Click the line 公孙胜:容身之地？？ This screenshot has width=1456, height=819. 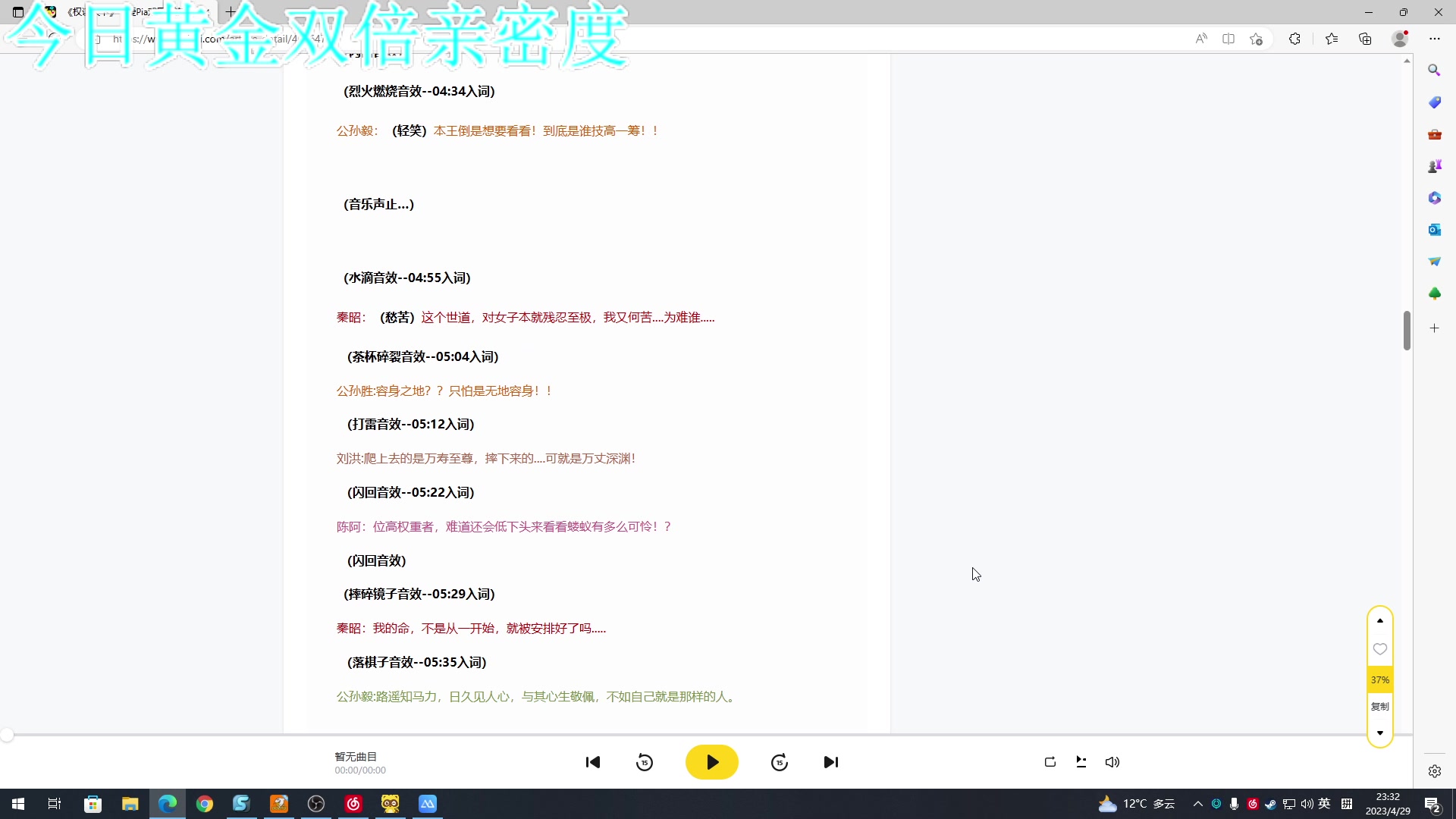point(444,391)
